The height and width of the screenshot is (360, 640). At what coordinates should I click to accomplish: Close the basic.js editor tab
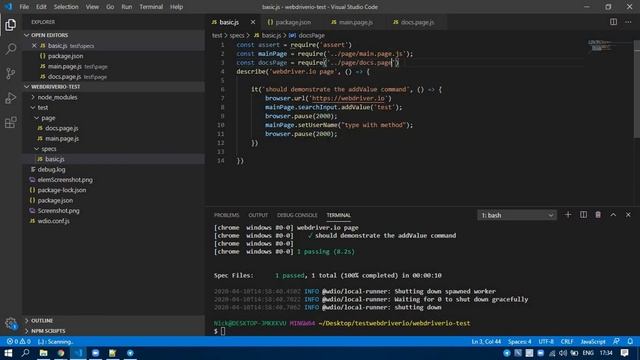click(x=253, y=22)
